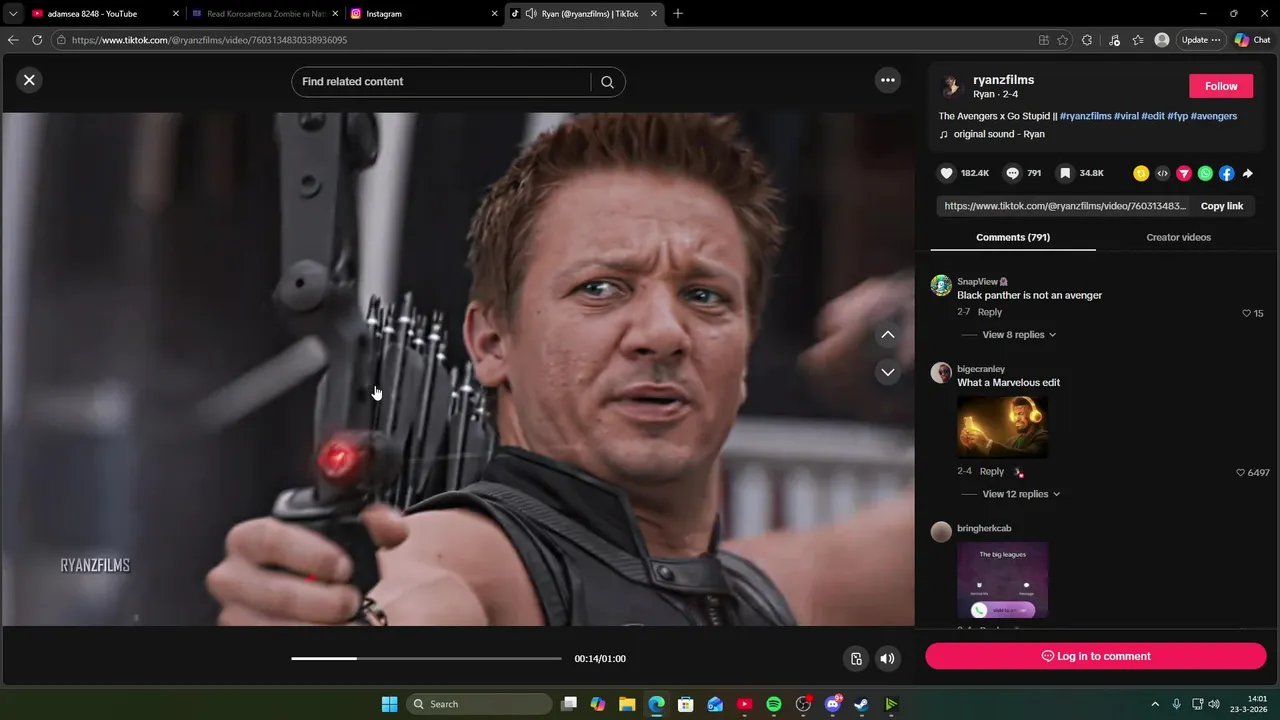This screenshot has width=1280, height=720.
Task: Close the TikTok video viewer with X
Action: point(29,80)
